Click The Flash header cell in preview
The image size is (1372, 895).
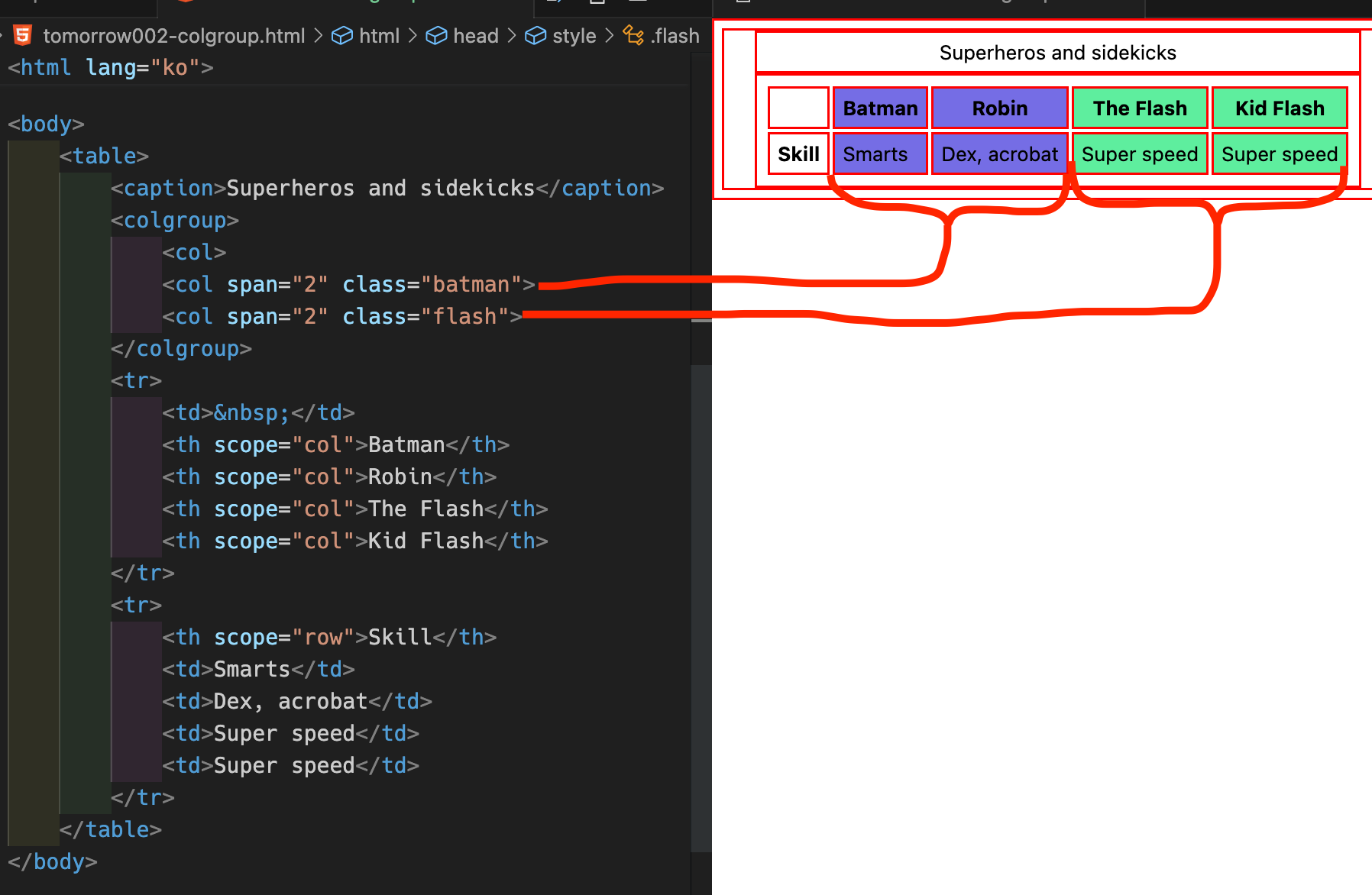pos(1140,108)
